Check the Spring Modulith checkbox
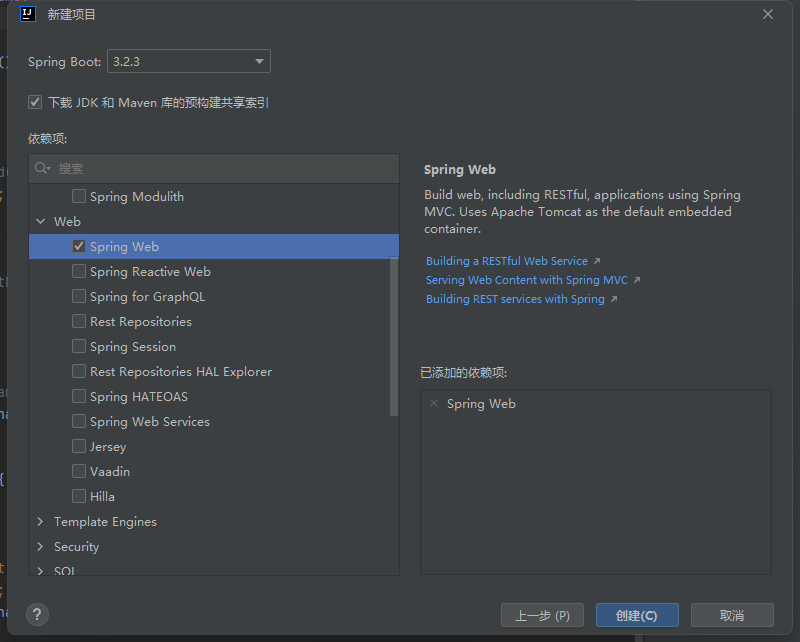Screen dimensions: 800x642 click(79, 196)
